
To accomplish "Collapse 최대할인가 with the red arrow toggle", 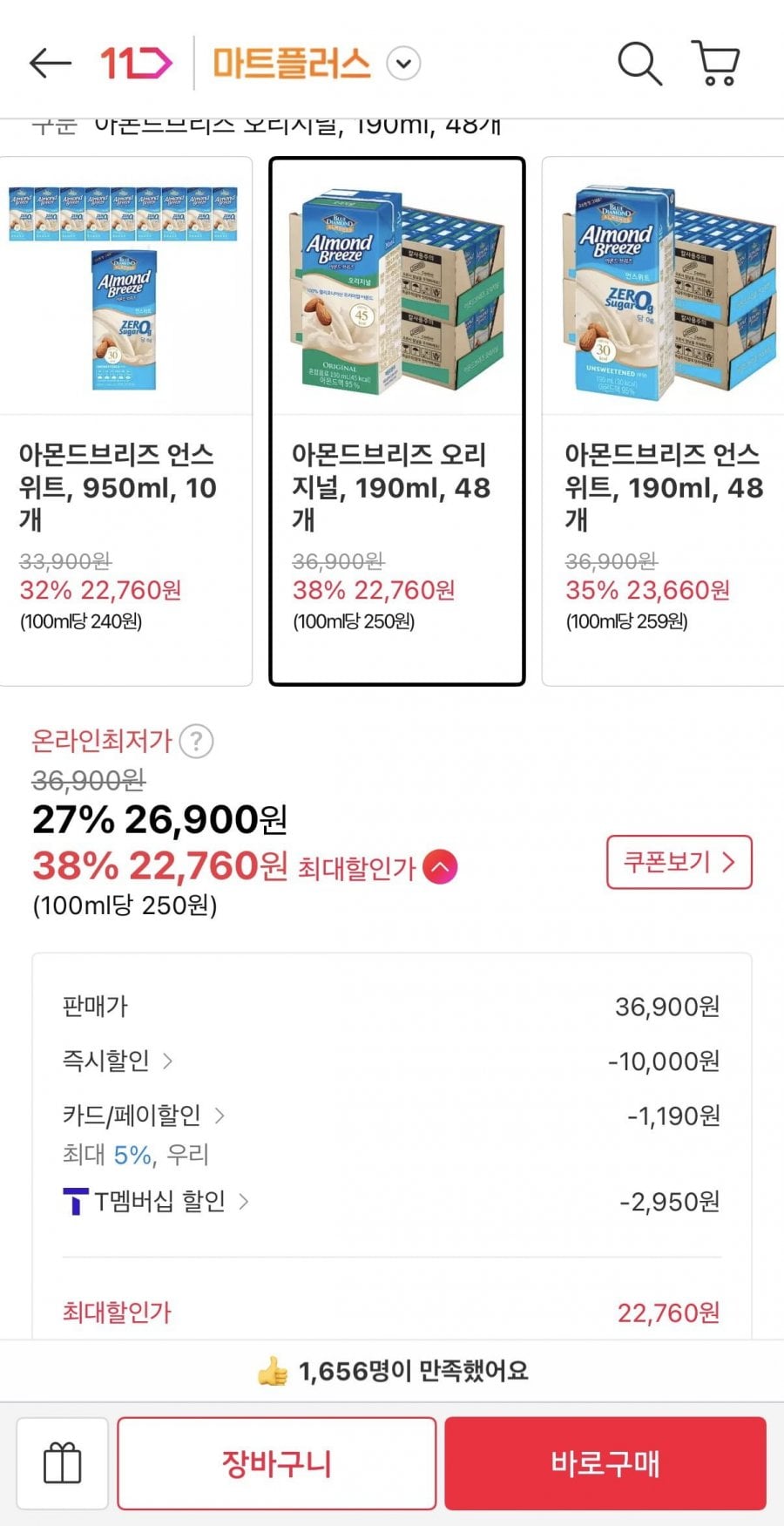I will pyautogui.click(x=440, y=867).
